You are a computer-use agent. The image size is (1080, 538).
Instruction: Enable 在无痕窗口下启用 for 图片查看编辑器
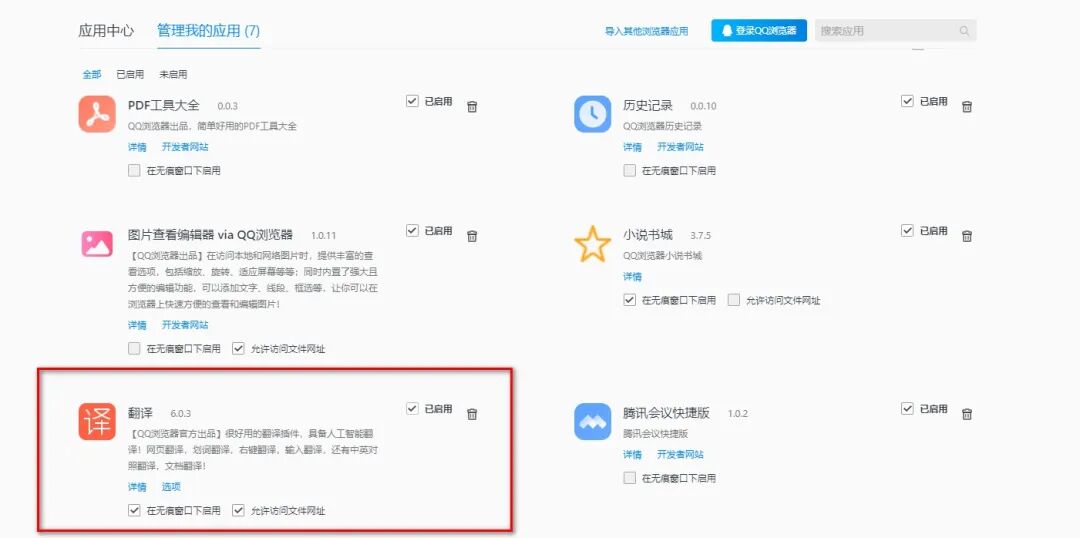pos(134,349)
